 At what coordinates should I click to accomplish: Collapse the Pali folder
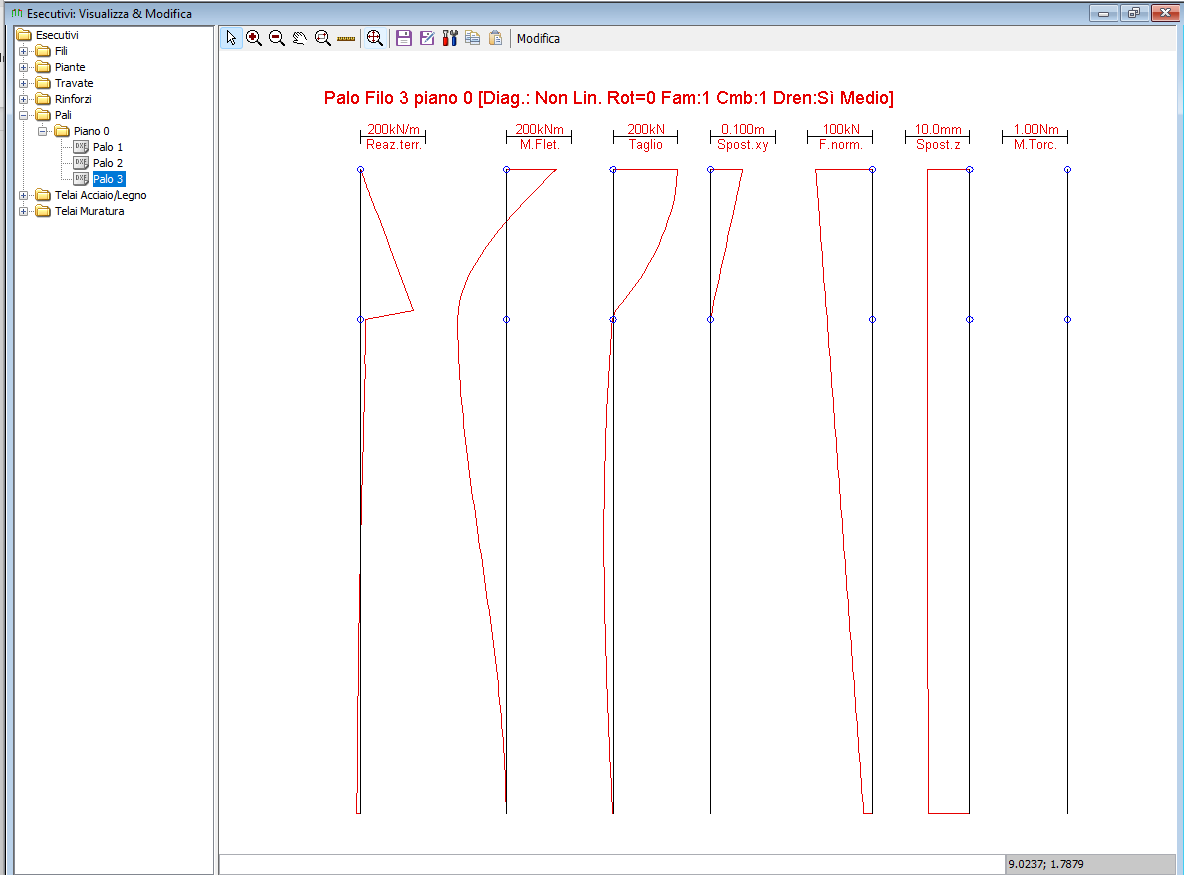23,116
